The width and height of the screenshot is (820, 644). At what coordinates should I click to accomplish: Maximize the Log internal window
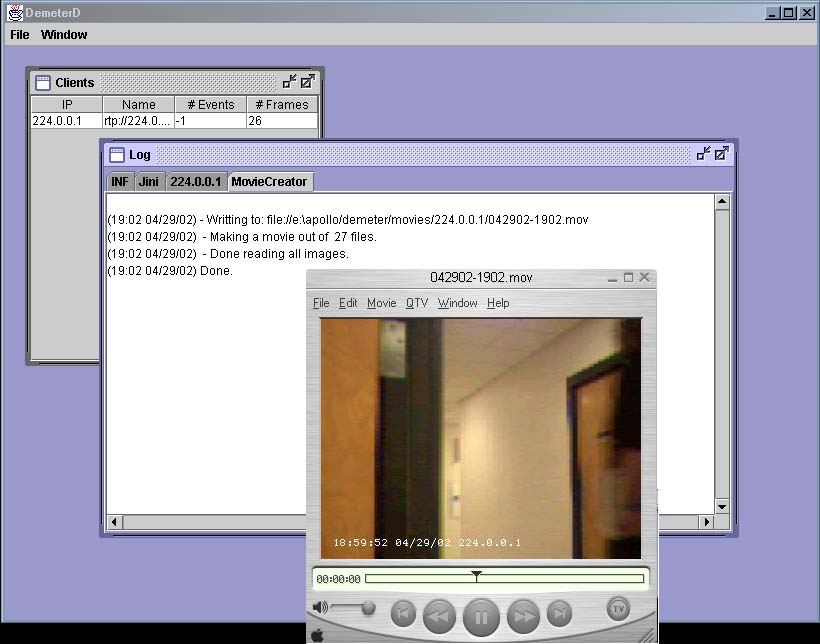722,154
